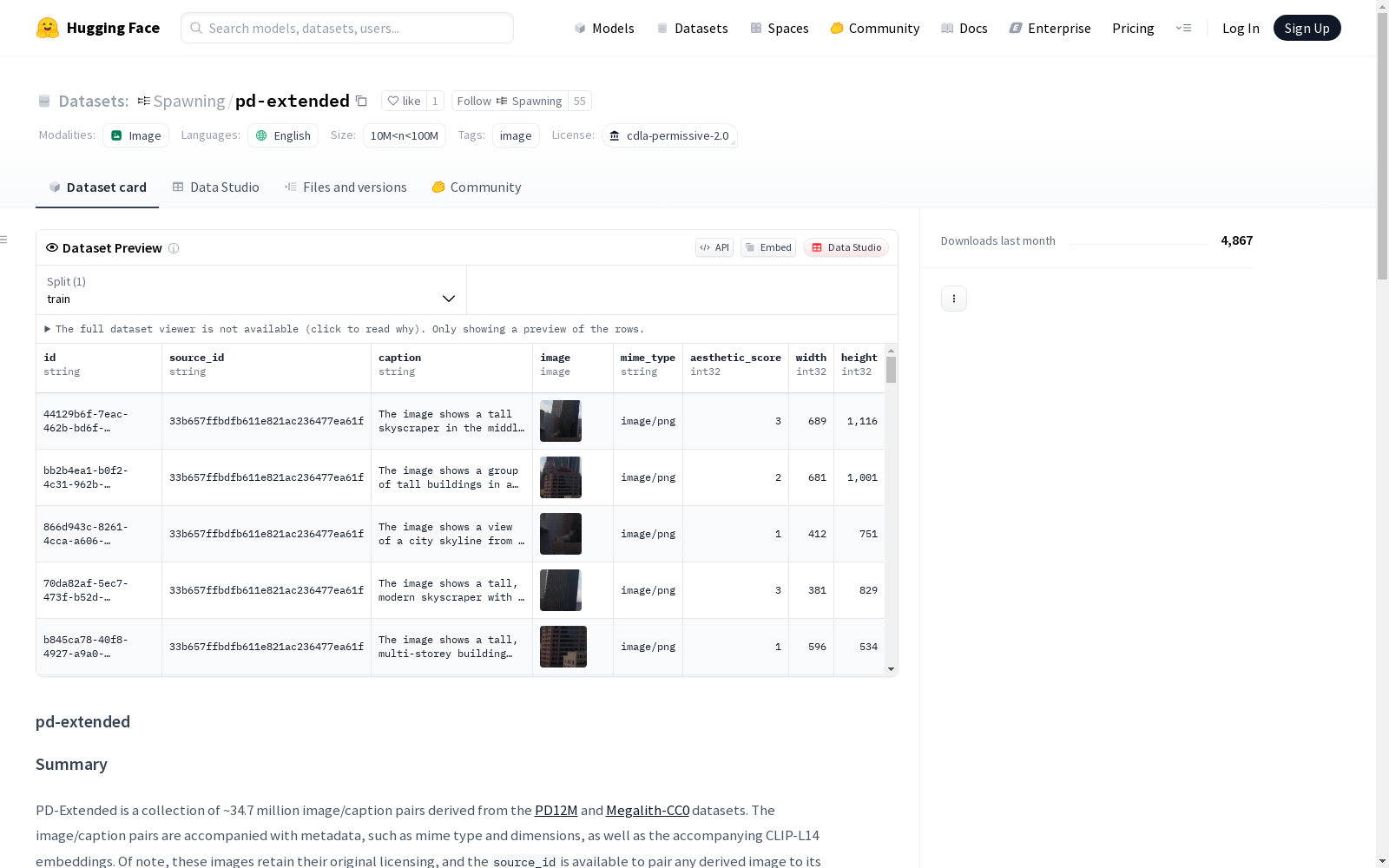The width and height of the screenshot is (1389, 868).
Task: Open the image thumbnail for row 866d943c
Action: pyautogui.click(x=561, y=534)
